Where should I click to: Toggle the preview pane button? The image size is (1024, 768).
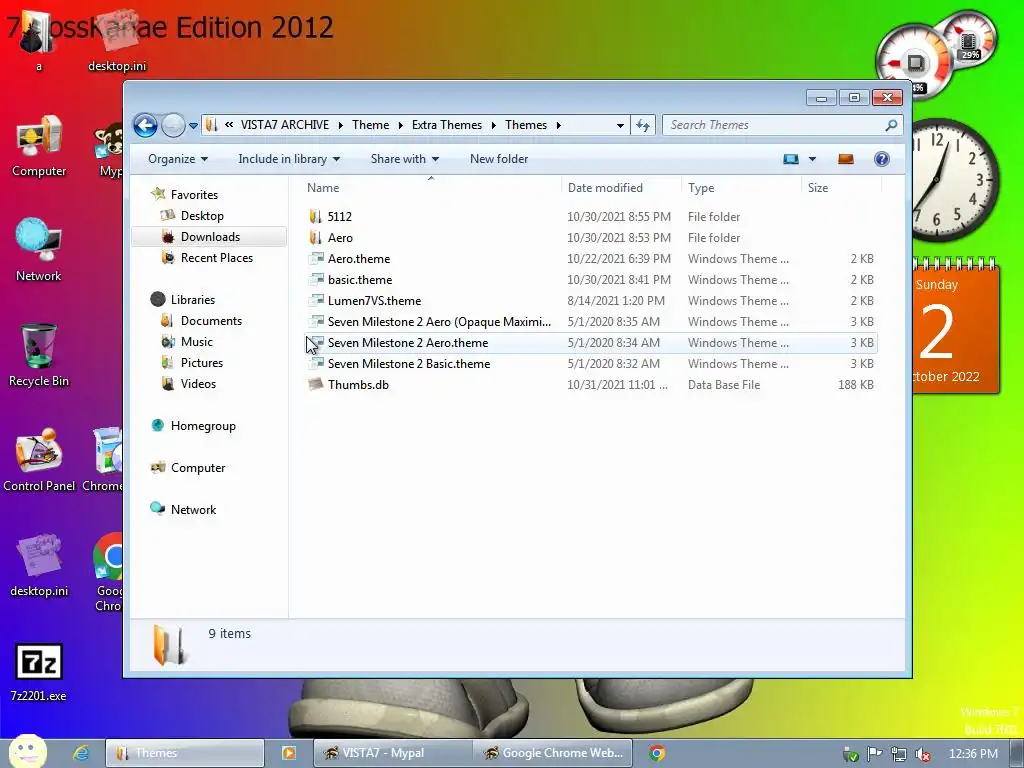[846, 159]
